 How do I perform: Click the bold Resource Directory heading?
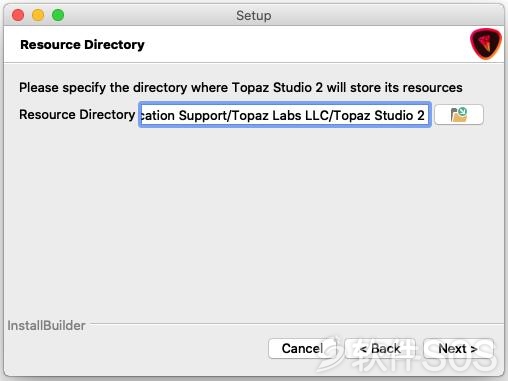click(x=82, y=45)
